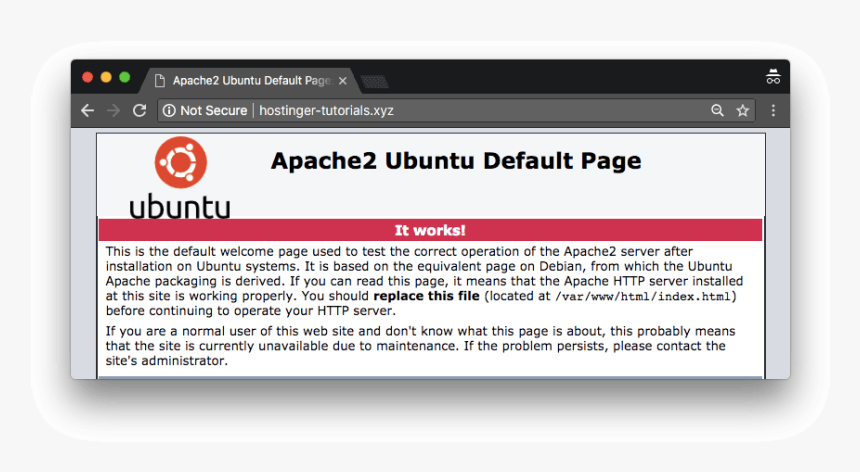
Task: Open the Chrome three-dot menu
Action: [x=773, y=110]
